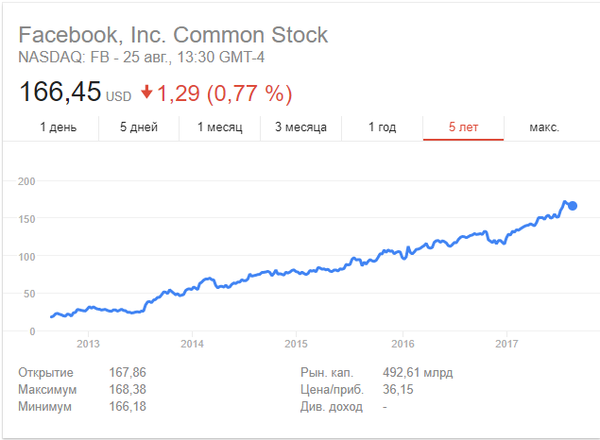Click the 2017 label on the time axis
600x440 pixels.
[506, 343]
